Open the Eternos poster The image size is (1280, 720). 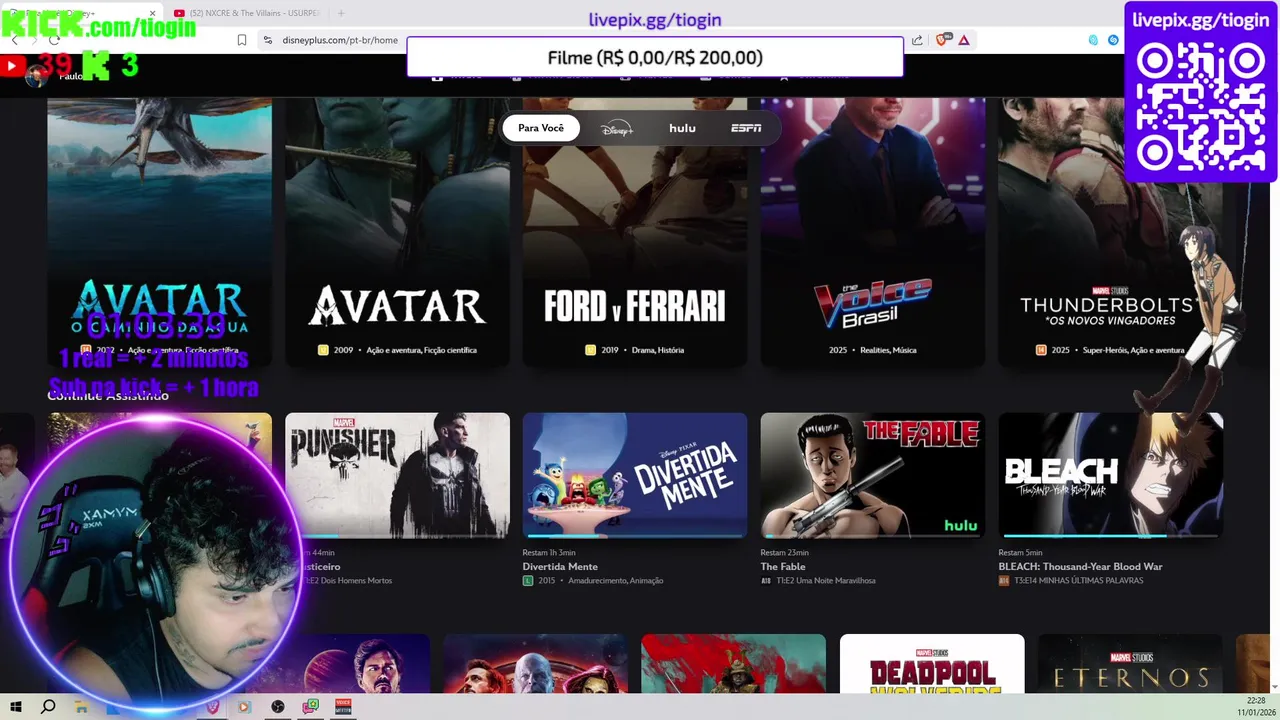pyautogui.click(x=1130, y=663)
